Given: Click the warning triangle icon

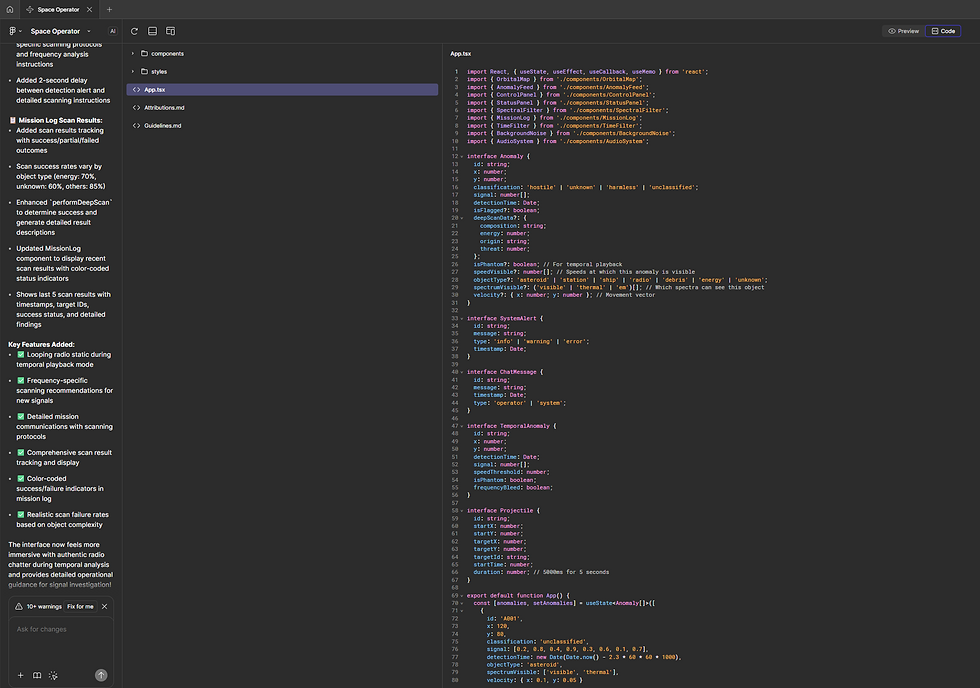Looking at the screenshot, I should coord(19,606).
